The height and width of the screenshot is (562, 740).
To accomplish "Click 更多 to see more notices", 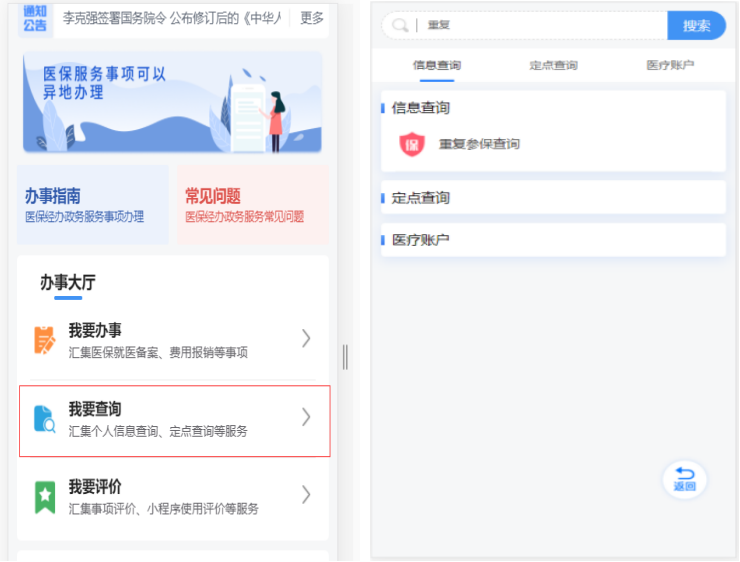I will (312, 18).
